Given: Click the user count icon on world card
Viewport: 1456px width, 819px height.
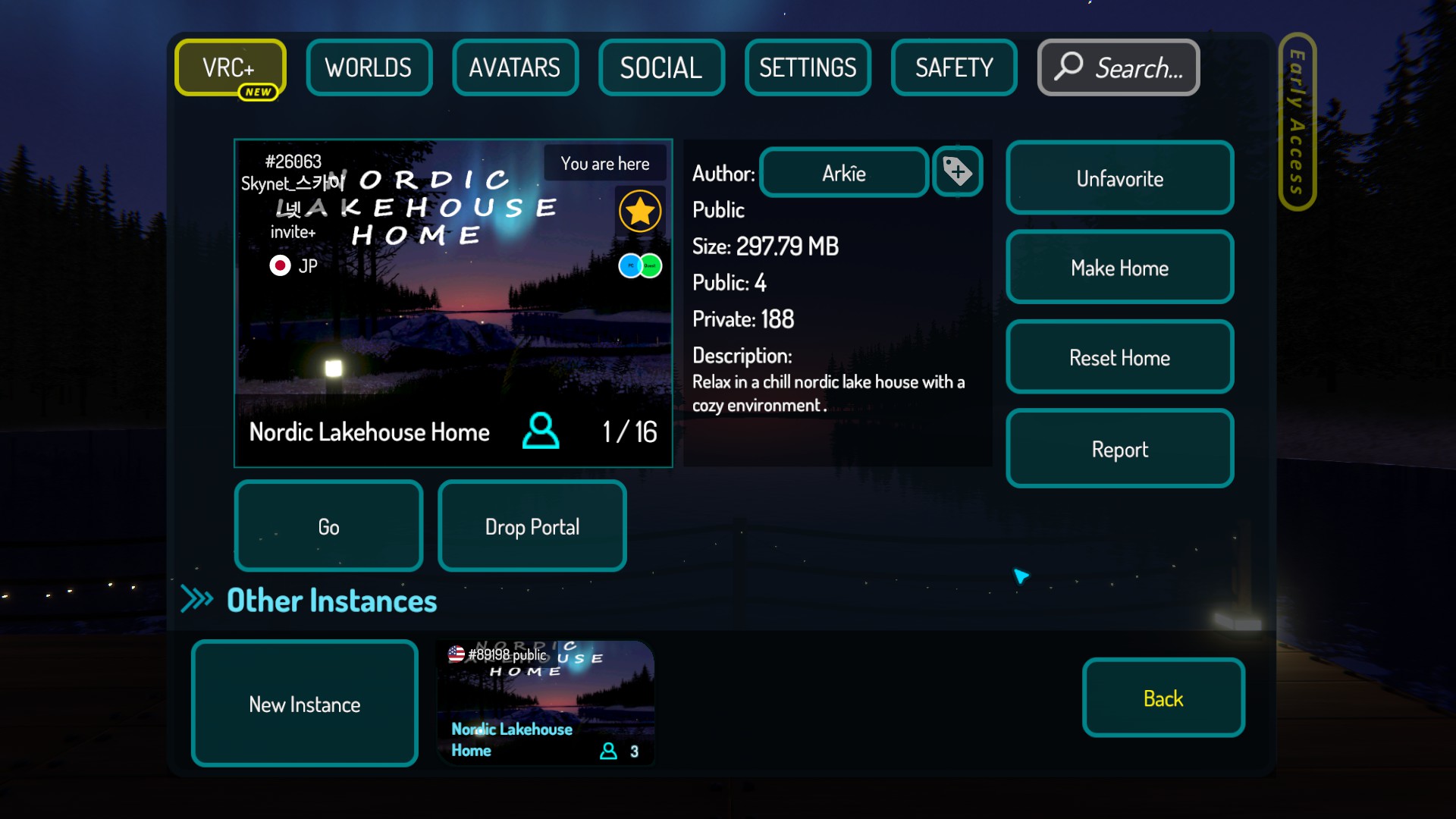Looking at the screenshot, I should tap(541, 431).
